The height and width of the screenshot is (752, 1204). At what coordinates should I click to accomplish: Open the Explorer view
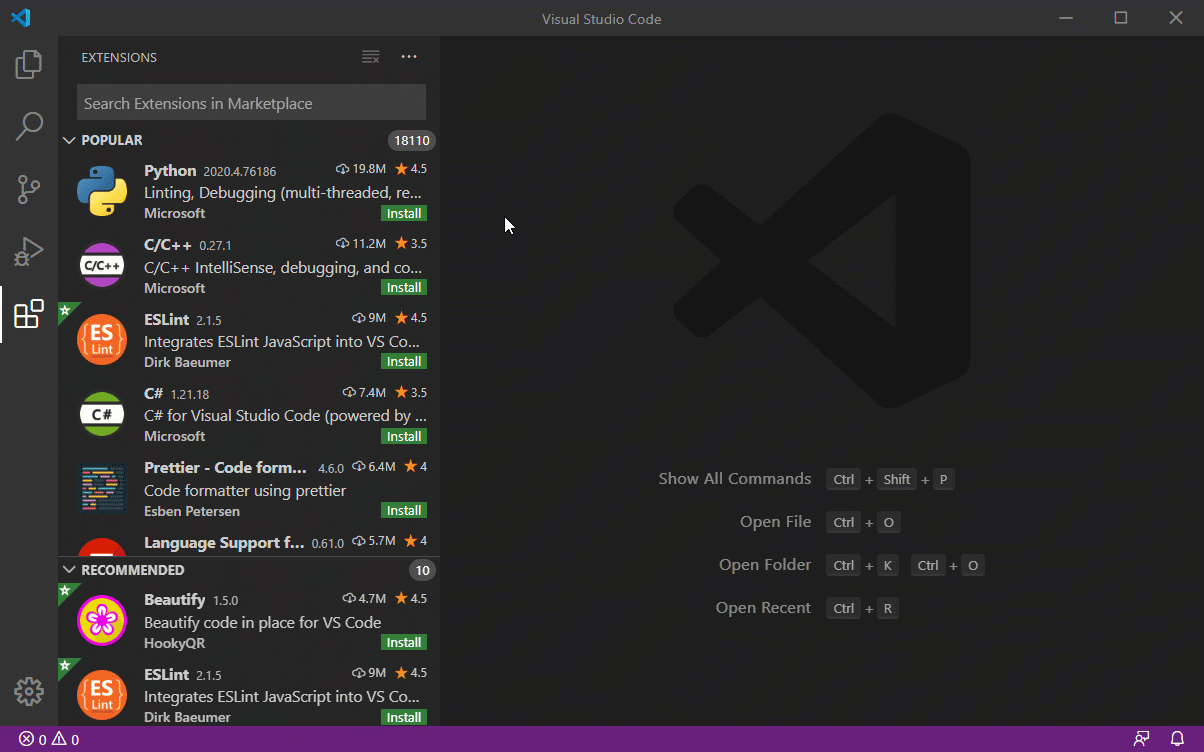(x=28, y=63)
